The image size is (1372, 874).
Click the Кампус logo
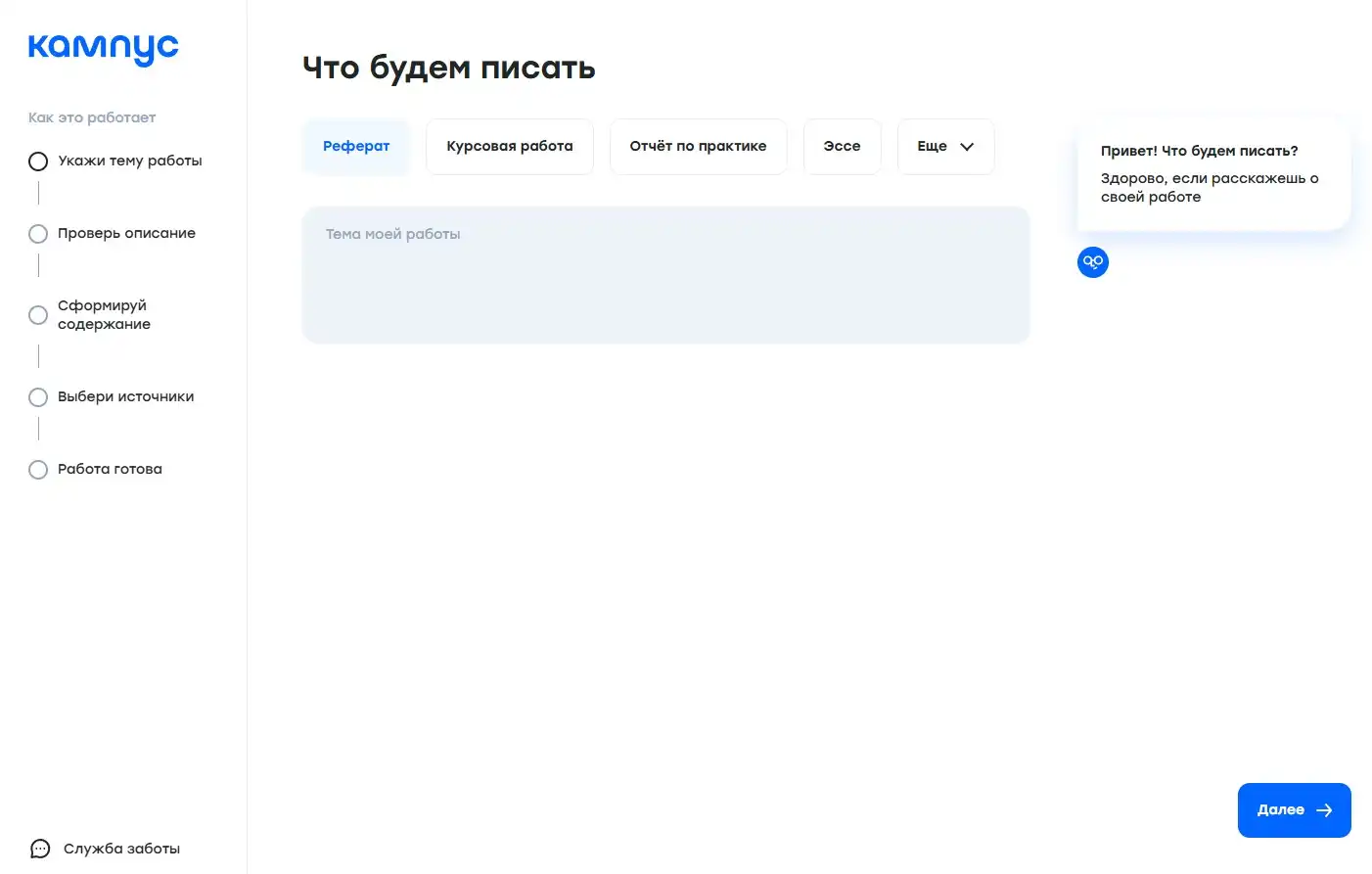pyautogui.click(x=103, y=49)
